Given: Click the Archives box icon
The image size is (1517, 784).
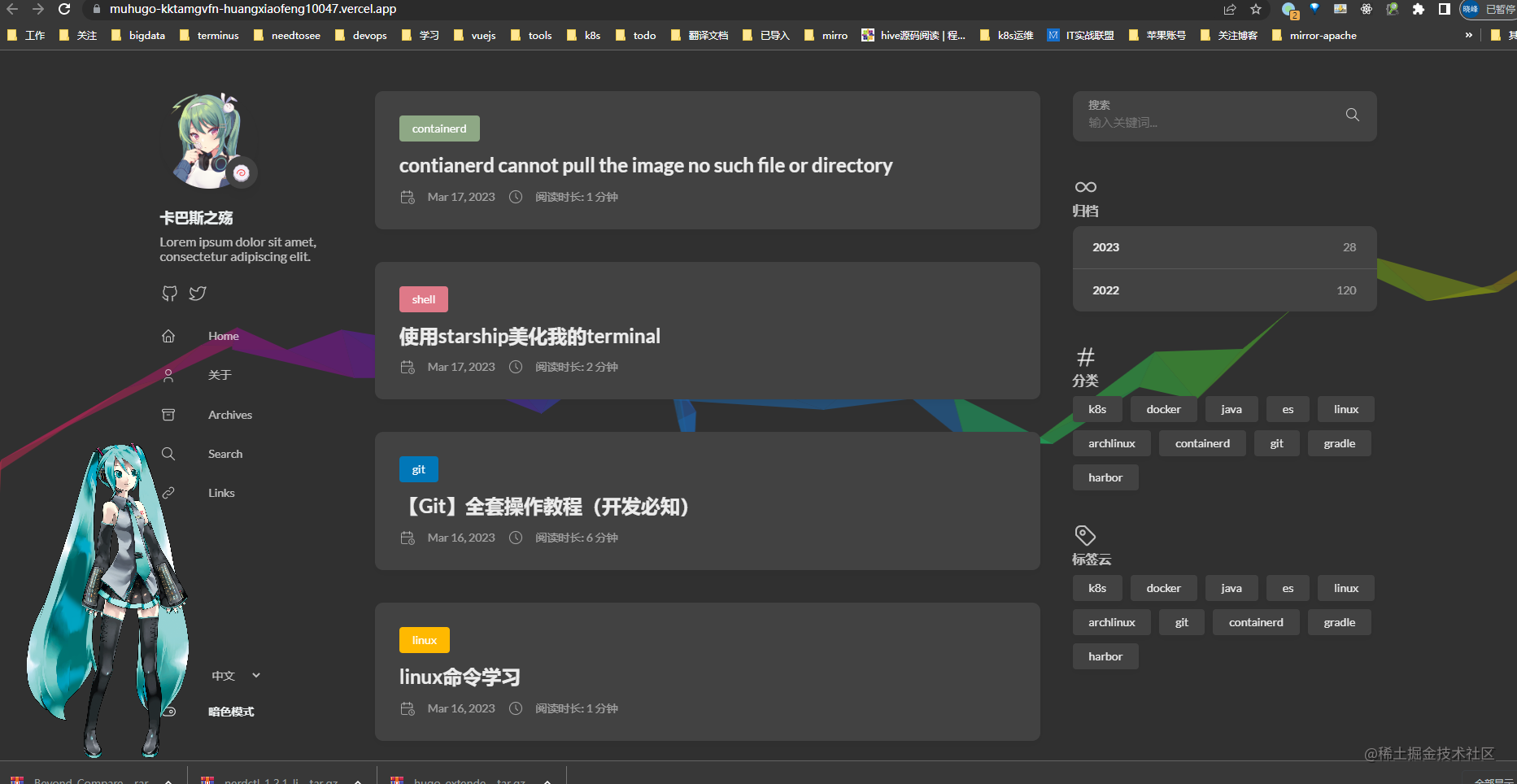Looking at the screenshot, I should (168, 414).
